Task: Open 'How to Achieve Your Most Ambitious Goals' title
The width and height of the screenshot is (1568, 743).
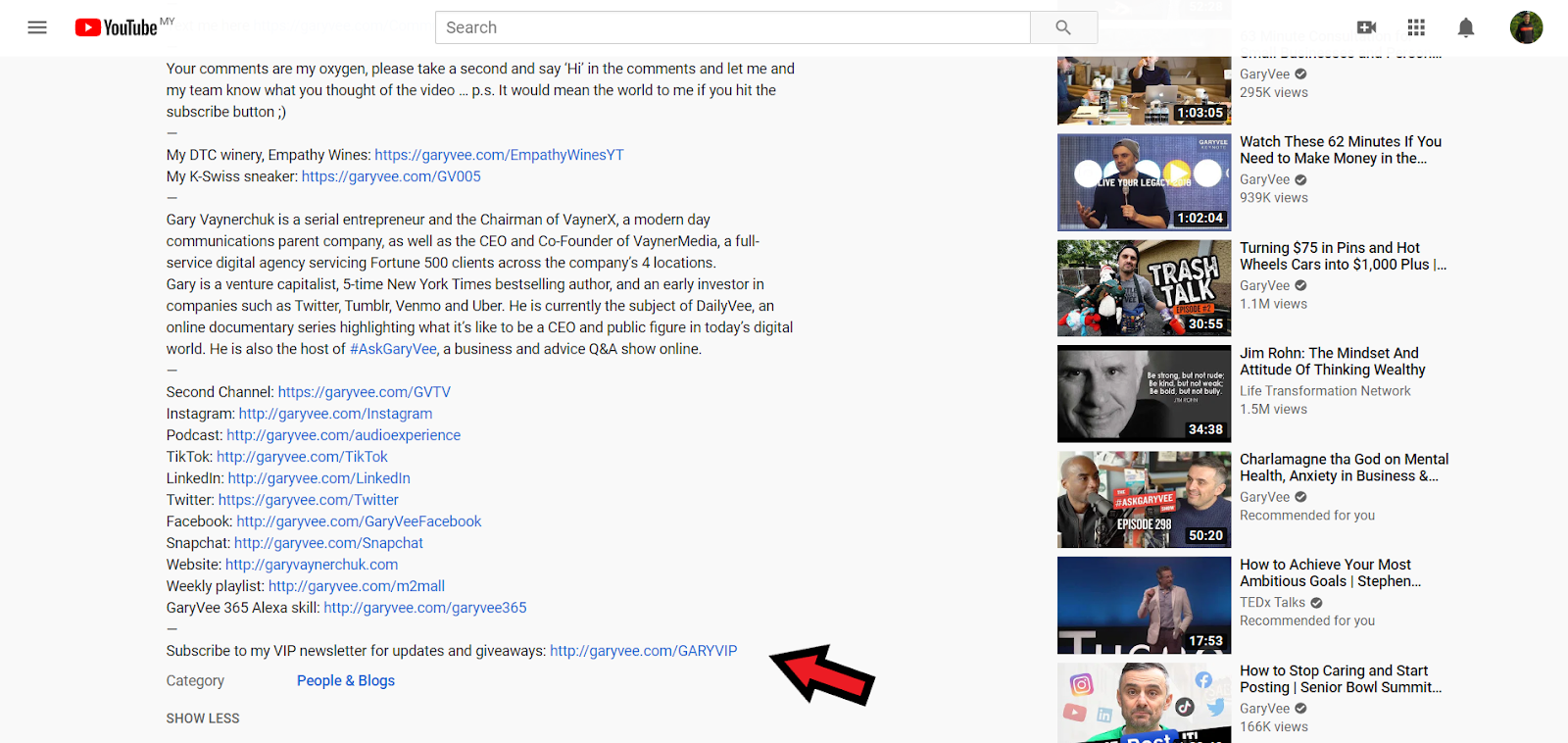Action: click(1331, 573)
